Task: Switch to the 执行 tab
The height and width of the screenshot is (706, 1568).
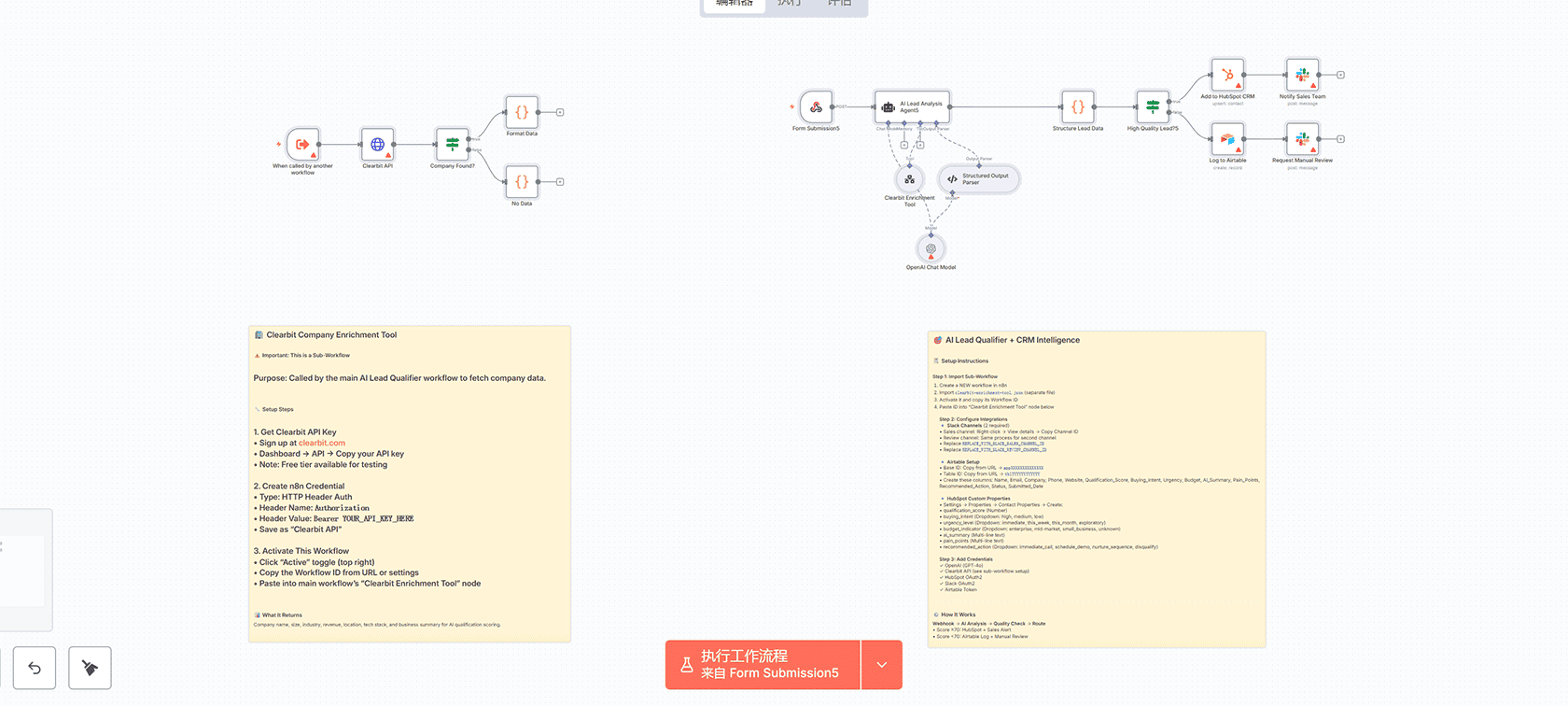Action: click(789, 5)
